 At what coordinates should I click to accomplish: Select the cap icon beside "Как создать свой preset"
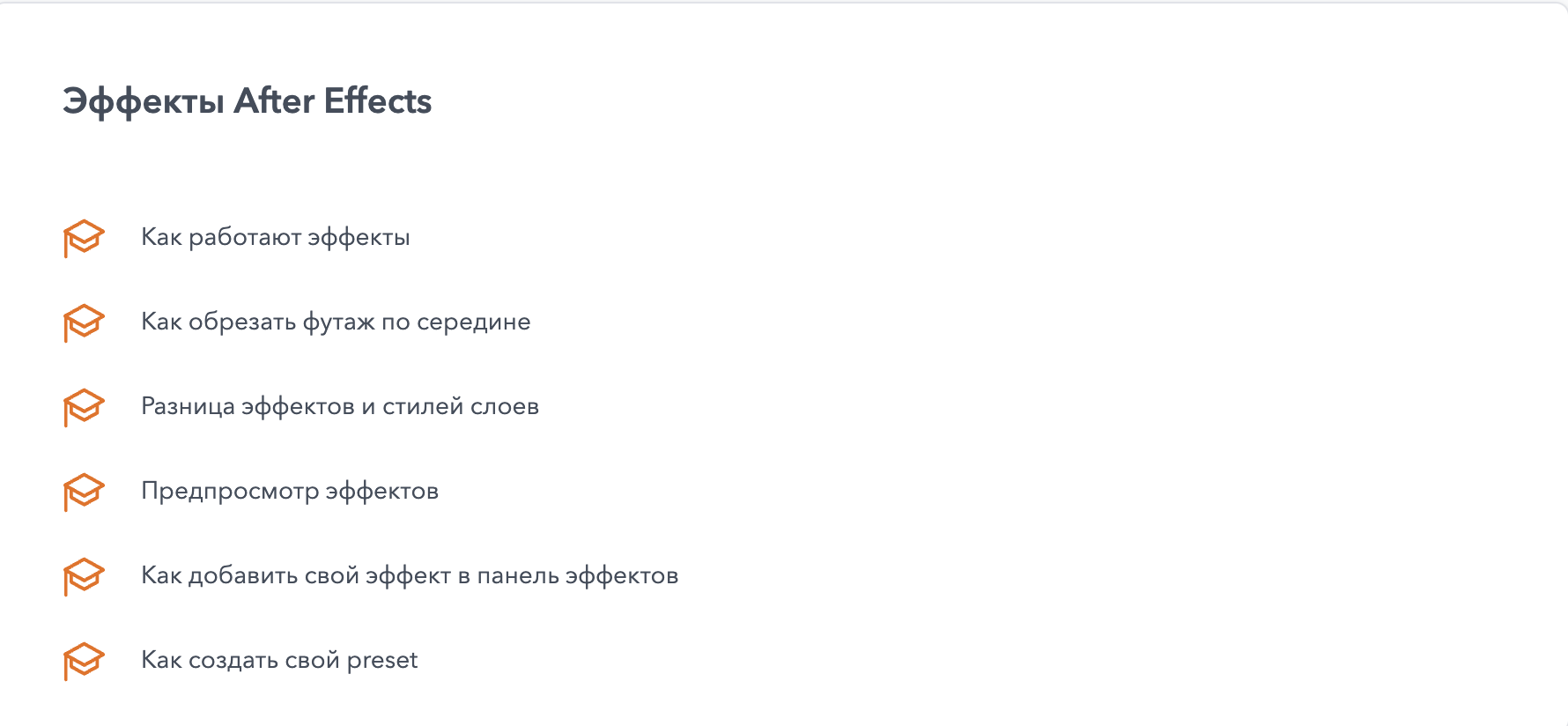click(x=84, y=661)
